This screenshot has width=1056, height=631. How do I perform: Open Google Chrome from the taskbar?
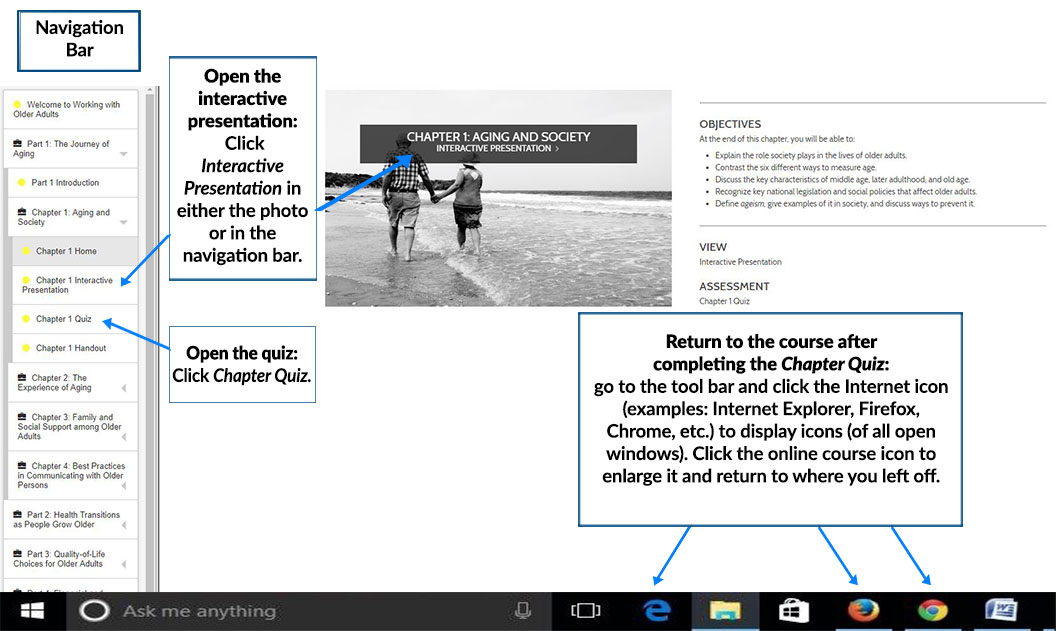pyautogui.click(x=932, y=611)
